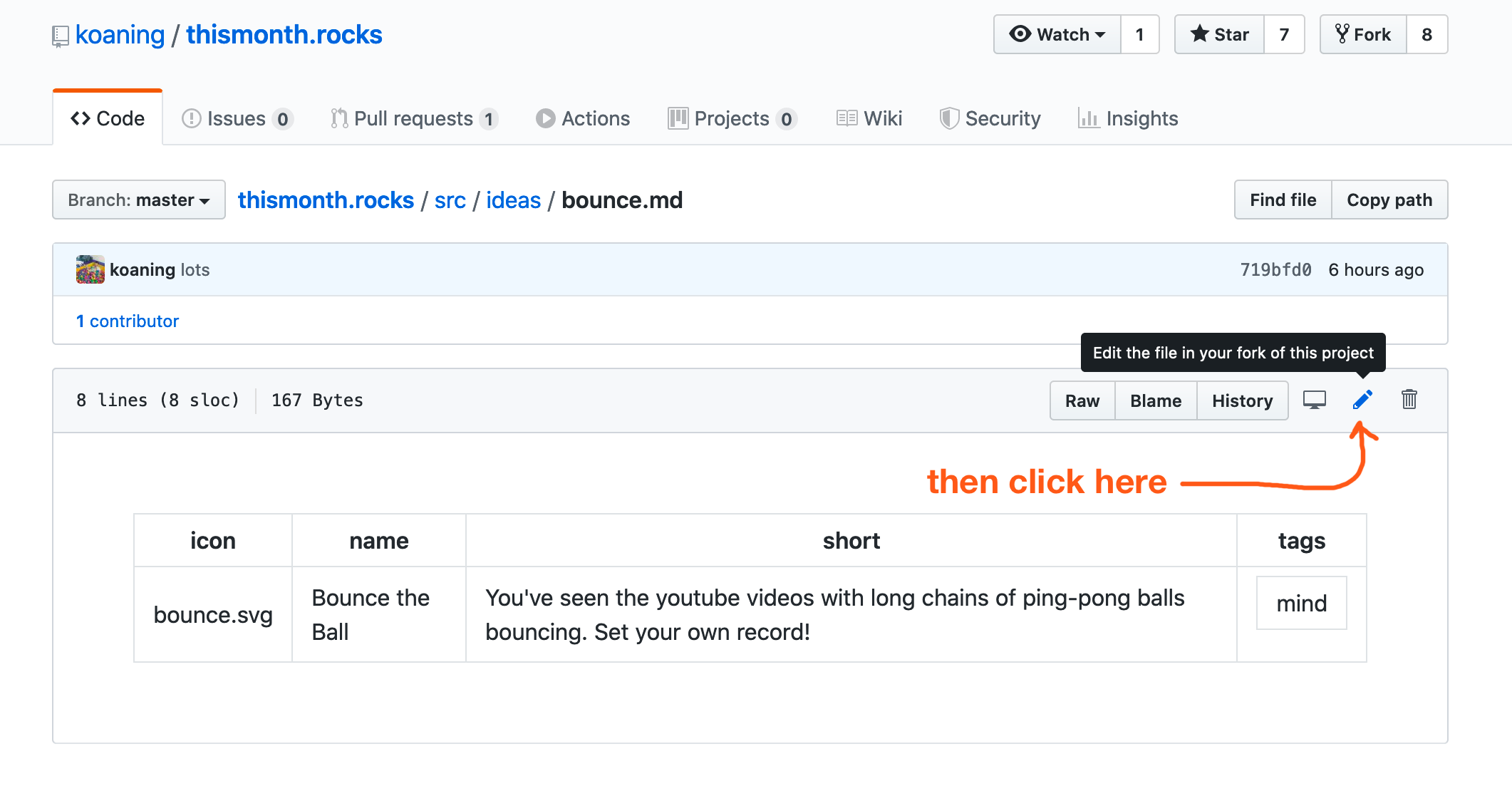Click the Blame view icon
This screenshot has height=791, width=1512.
click(x=1154, y=400)
